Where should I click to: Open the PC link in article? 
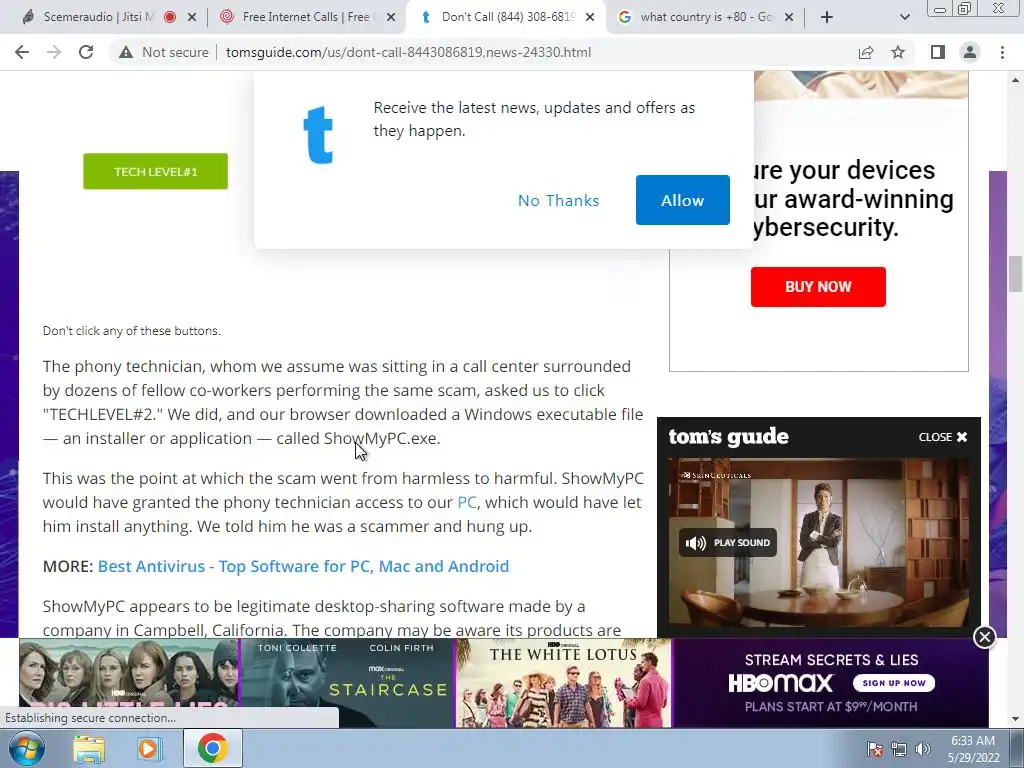tap(467, 502)
